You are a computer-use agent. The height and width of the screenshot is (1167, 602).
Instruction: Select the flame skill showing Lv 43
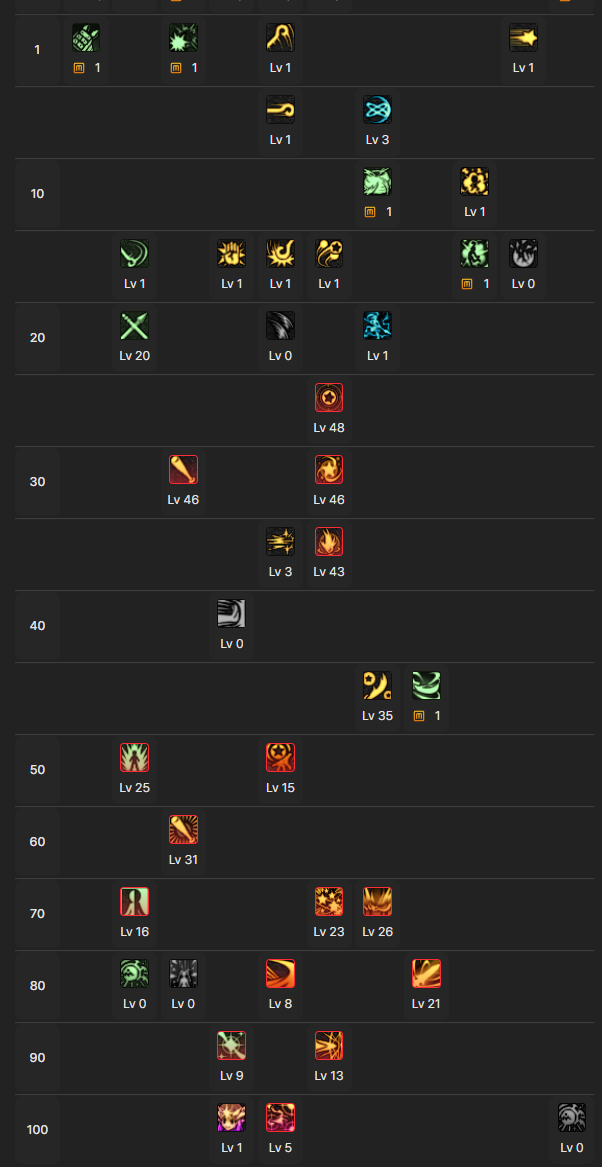[329, 542]
